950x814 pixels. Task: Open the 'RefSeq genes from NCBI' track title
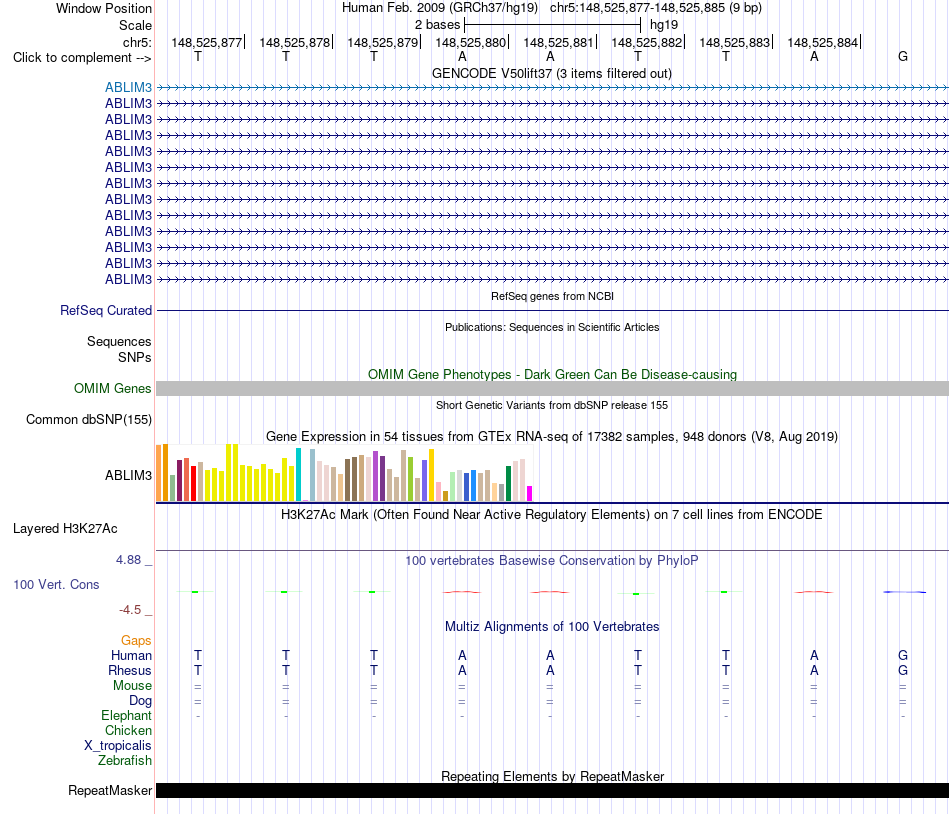[x=552, y=296]
